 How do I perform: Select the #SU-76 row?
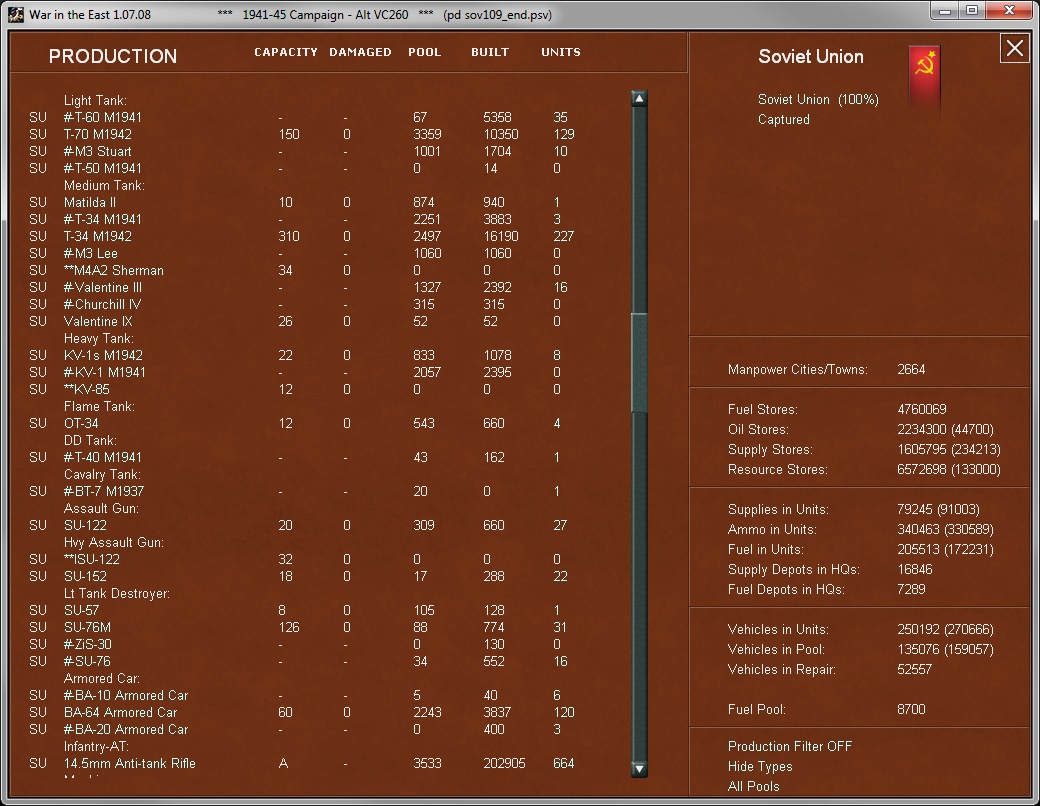(302, 661)
